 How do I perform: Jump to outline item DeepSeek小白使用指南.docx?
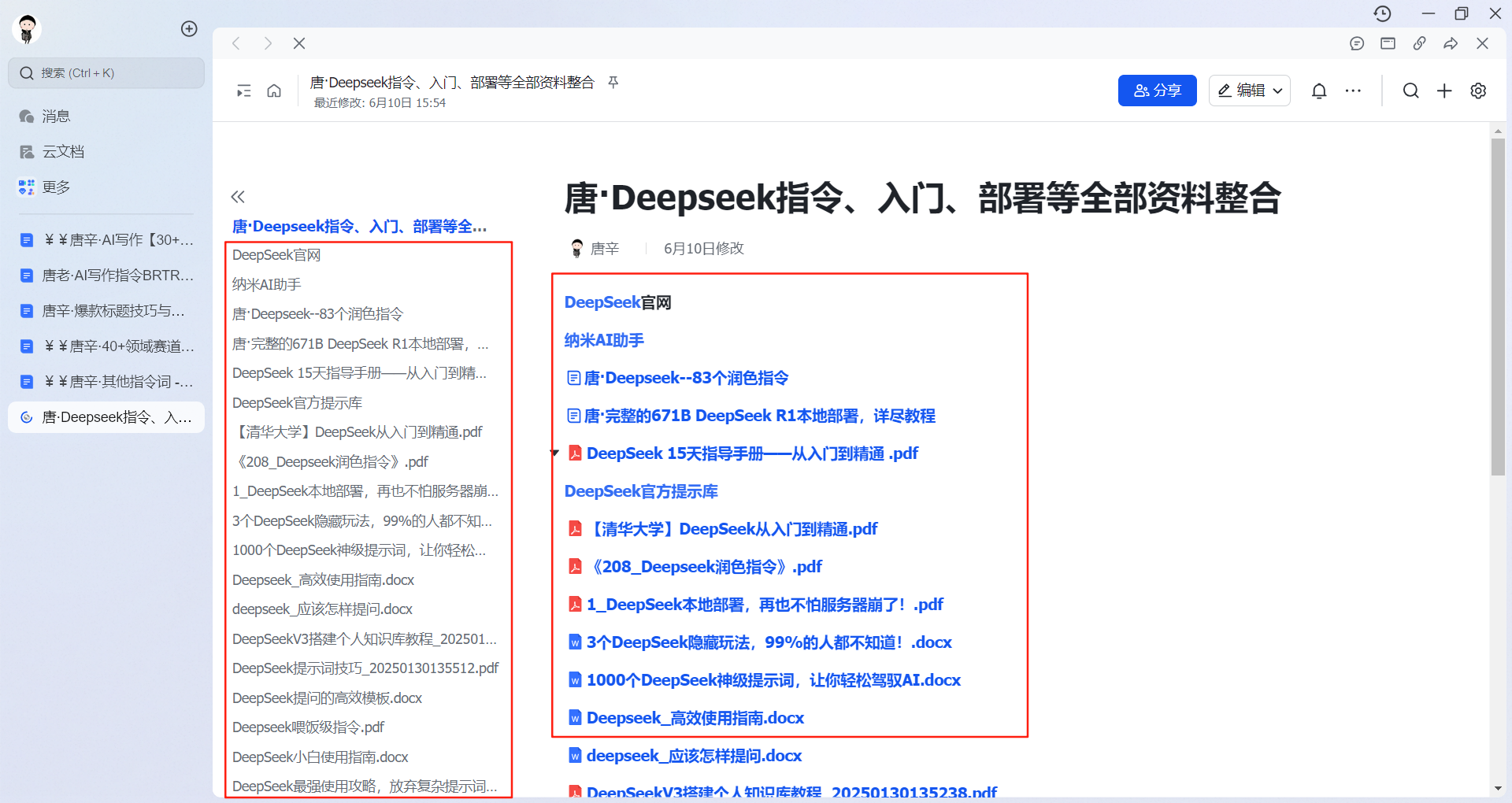pos(320,757)
